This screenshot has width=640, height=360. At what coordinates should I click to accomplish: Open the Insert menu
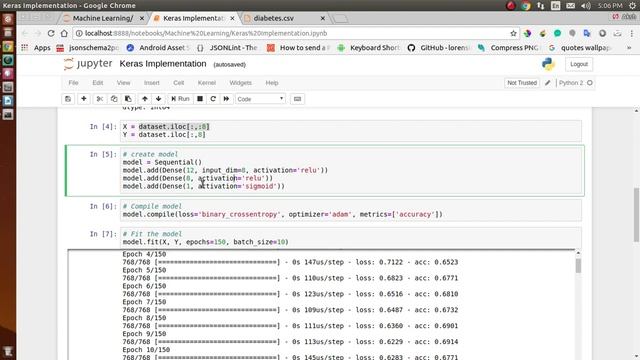(151, 83)
